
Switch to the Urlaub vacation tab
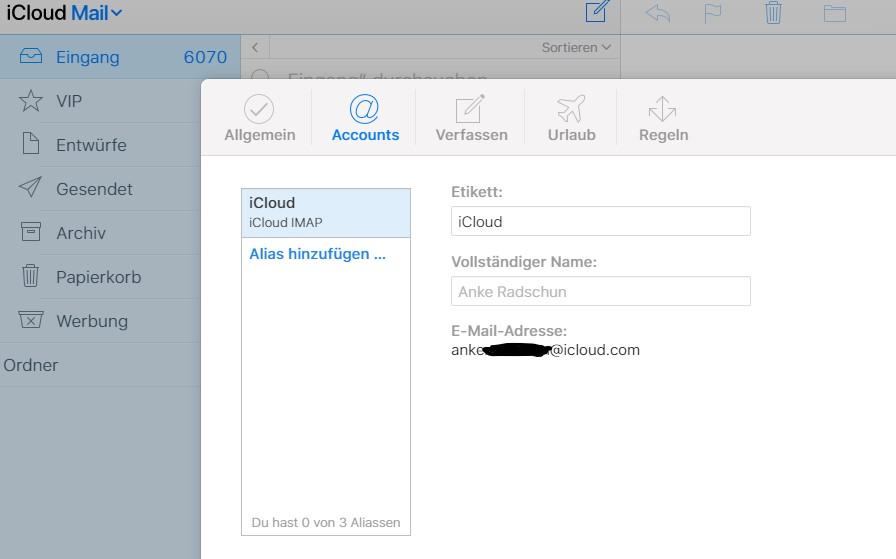coord(571,119)
